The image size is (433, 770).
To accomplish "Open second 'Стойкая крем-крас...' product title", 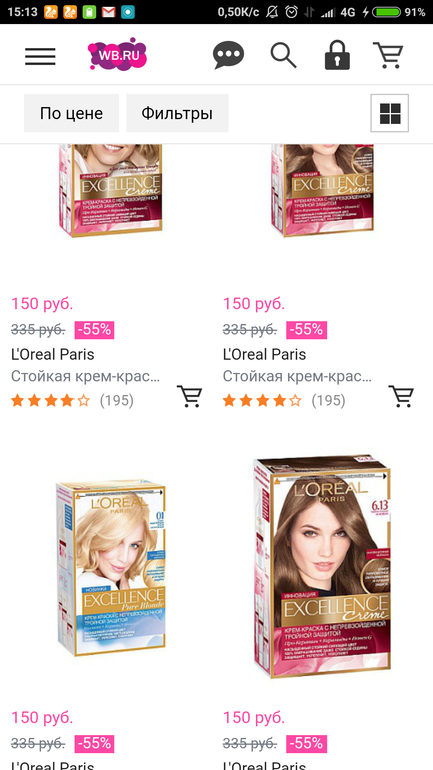I will (297, 377).
